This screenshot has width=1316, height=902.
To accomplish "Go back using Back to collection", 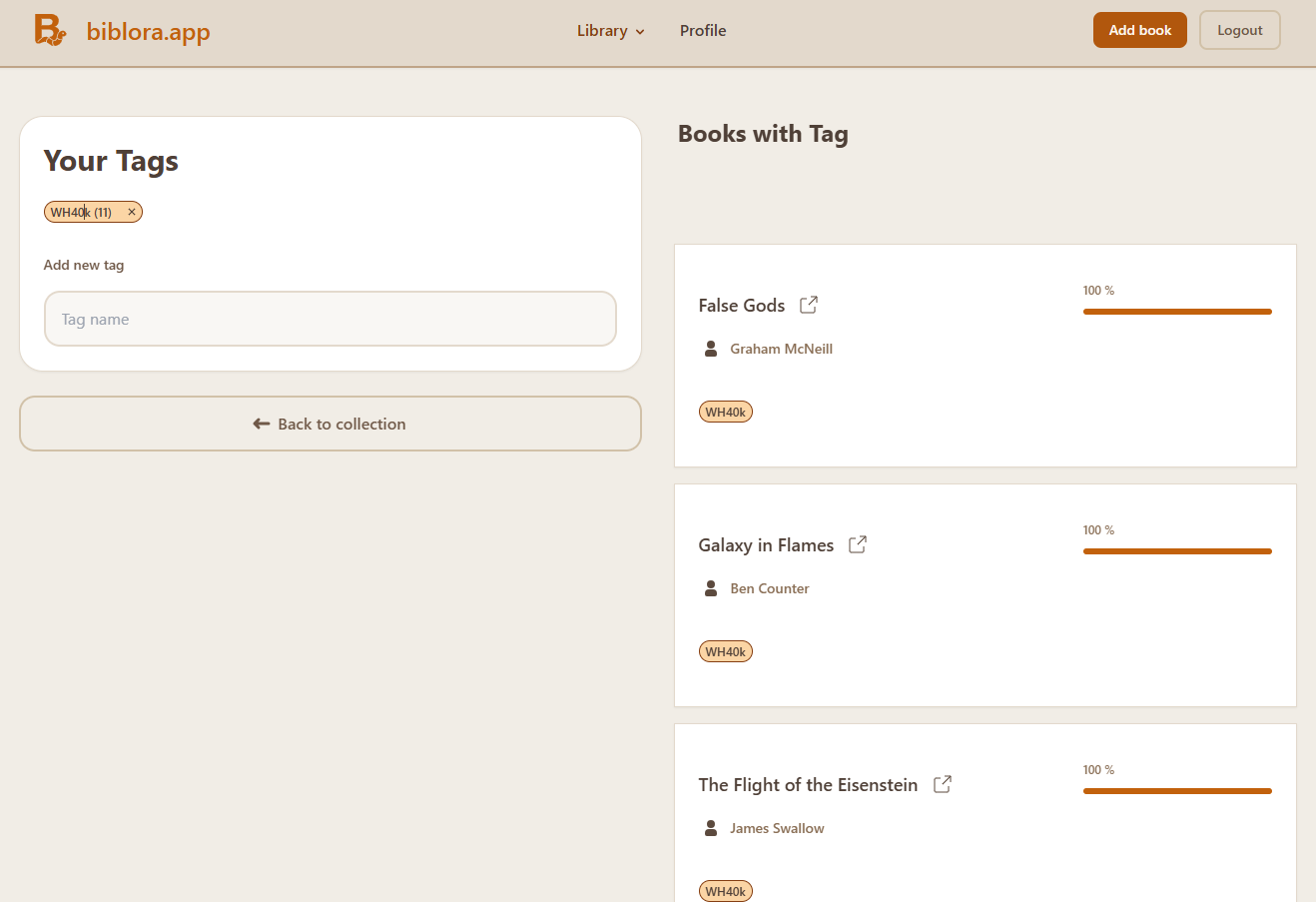I will click(x=330, y=424).
